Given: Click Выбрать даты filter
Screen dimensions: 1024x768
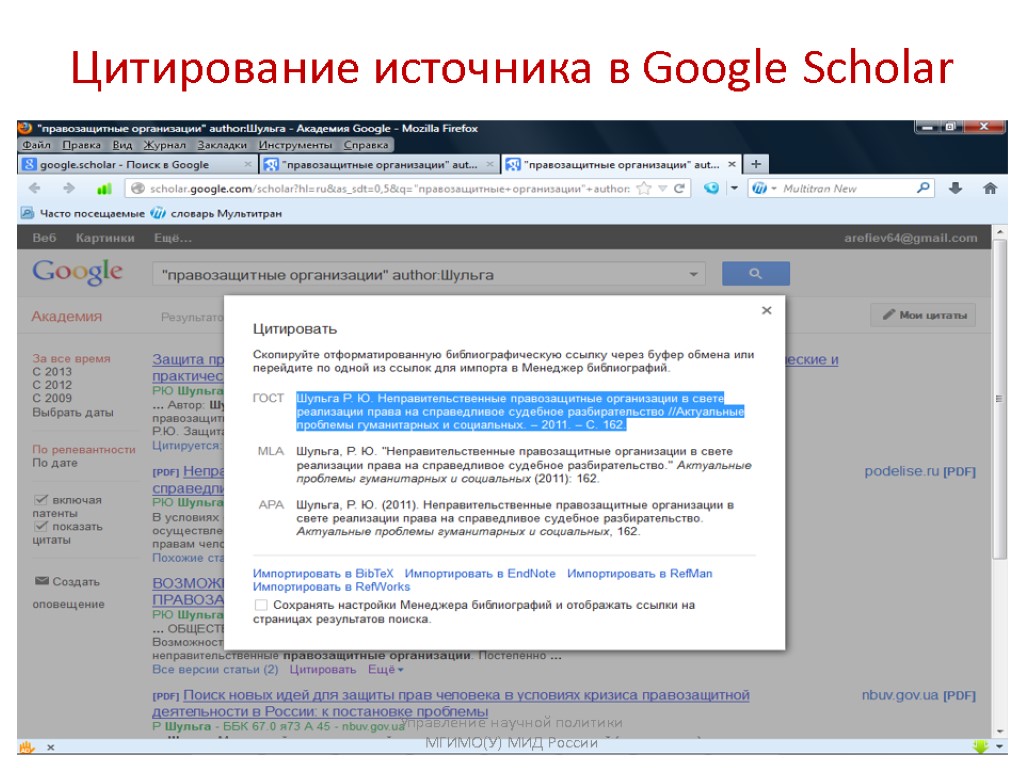Looking at the screenshot, I should (x=73, y=412).
